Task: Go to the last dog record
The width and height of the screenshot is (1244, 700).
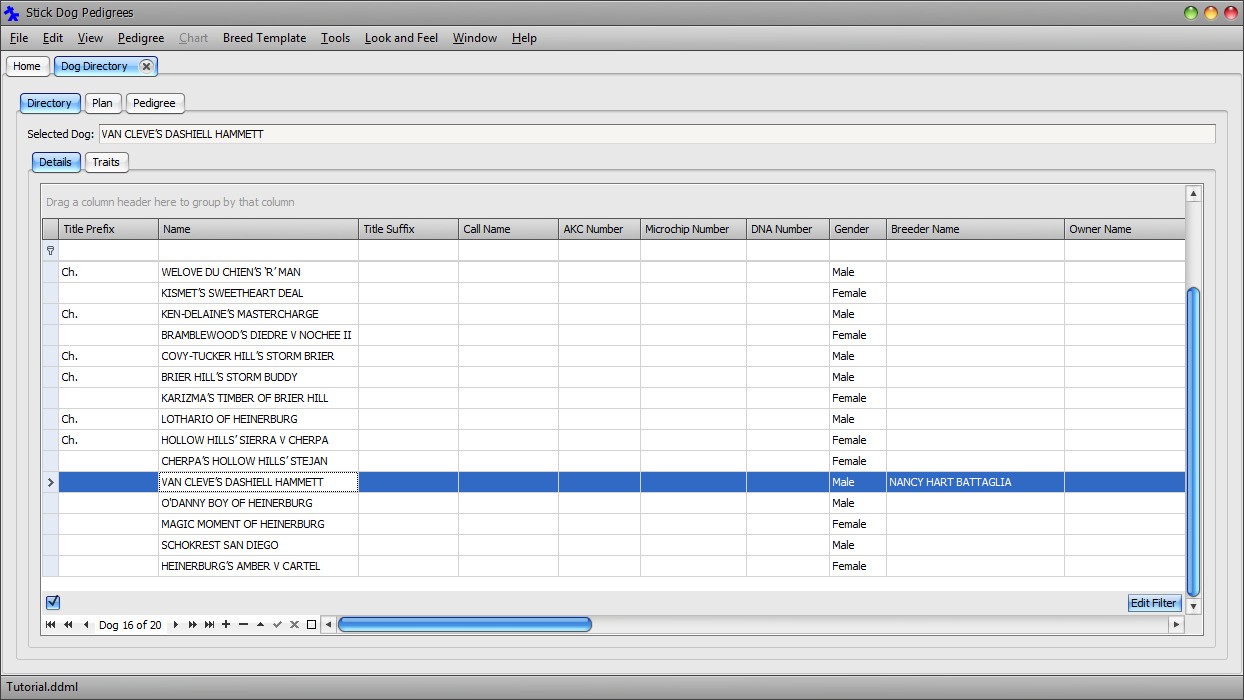Action: click(x=210, y=624)
